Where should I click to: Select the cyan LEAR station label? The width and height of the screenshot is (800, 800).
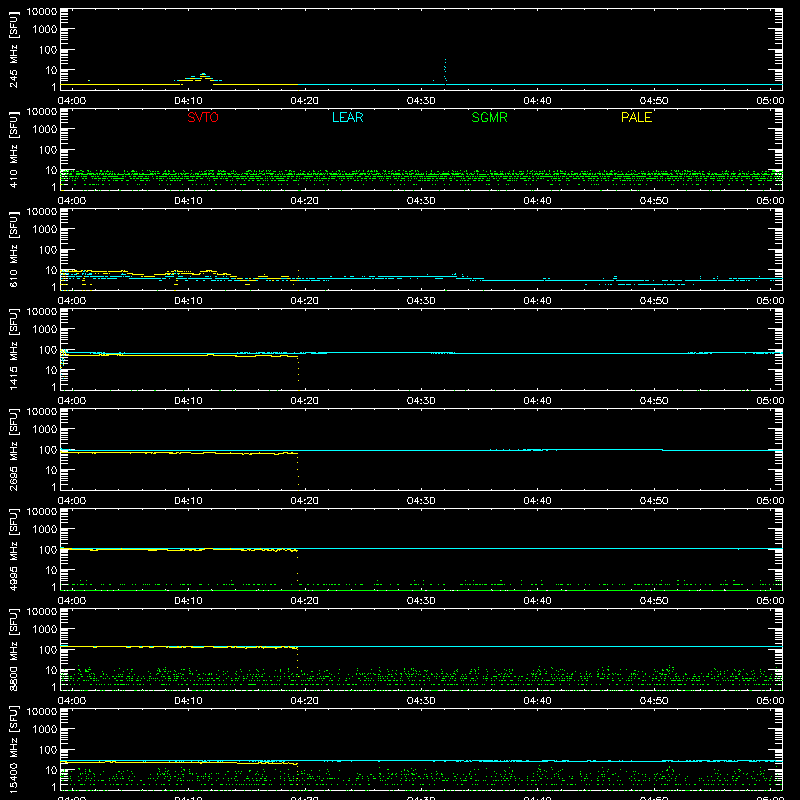click(x=347, y=117)
